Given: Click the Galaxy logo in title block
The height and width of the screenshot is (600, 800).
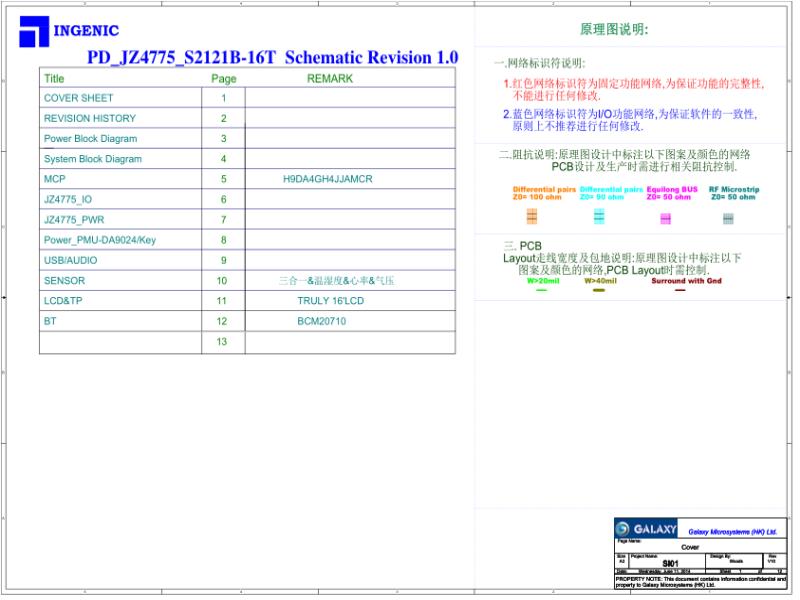Looking at the screenshot, I should [x=645, y=529].
